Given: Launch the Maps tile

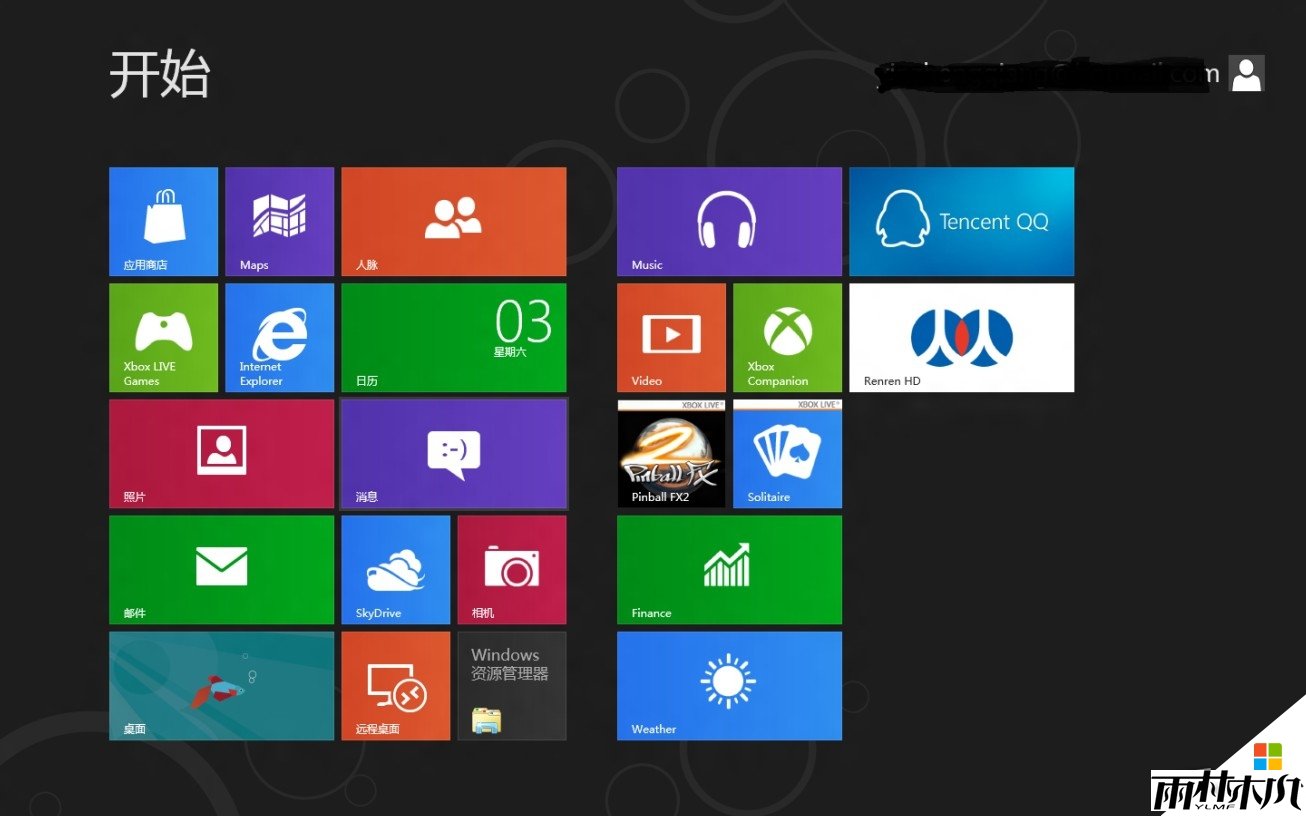Looking at the screenshot, I should pos(279,221).
